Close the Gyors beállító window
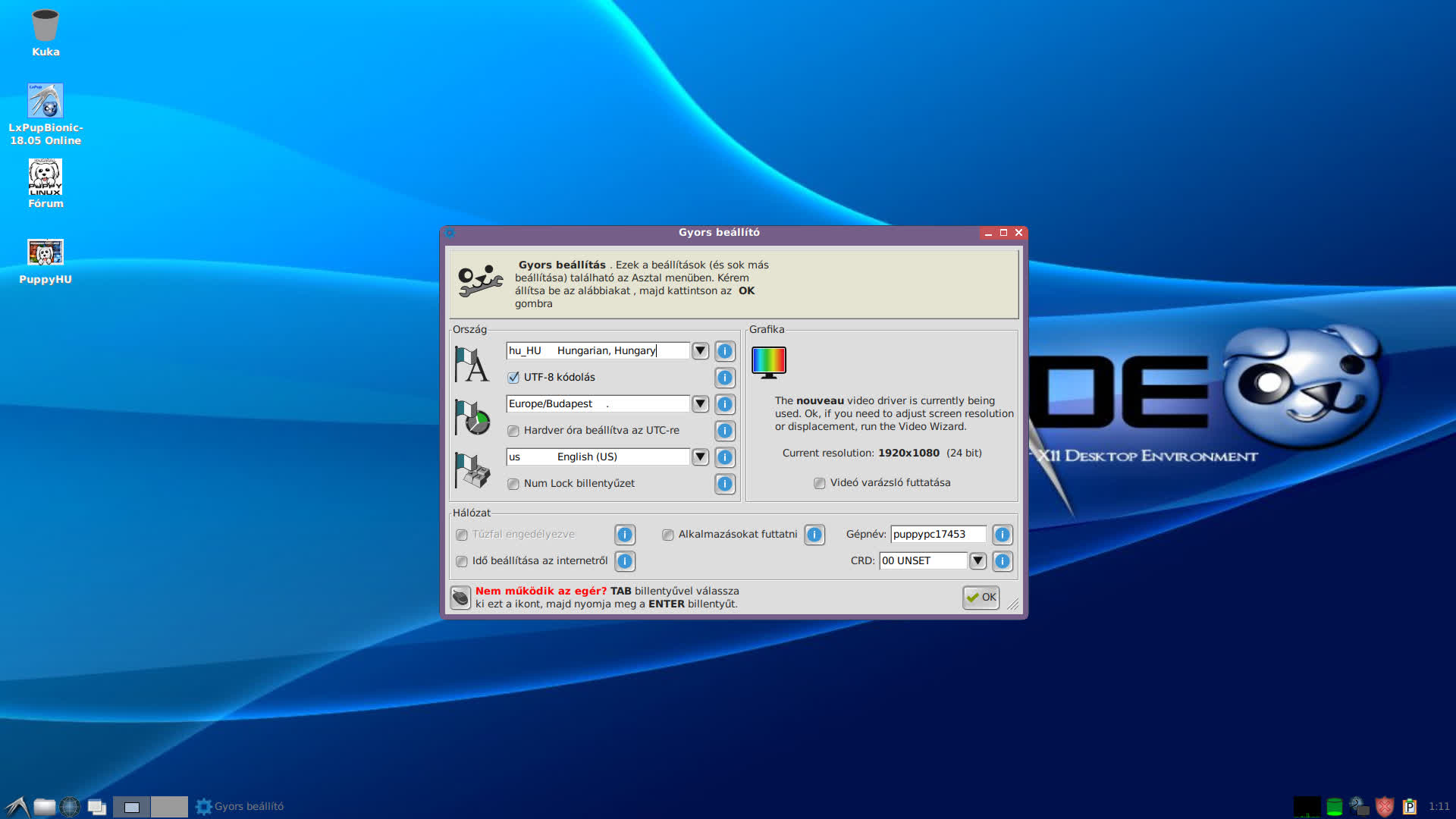The image size is (1456, 819). coord(1019,233)
